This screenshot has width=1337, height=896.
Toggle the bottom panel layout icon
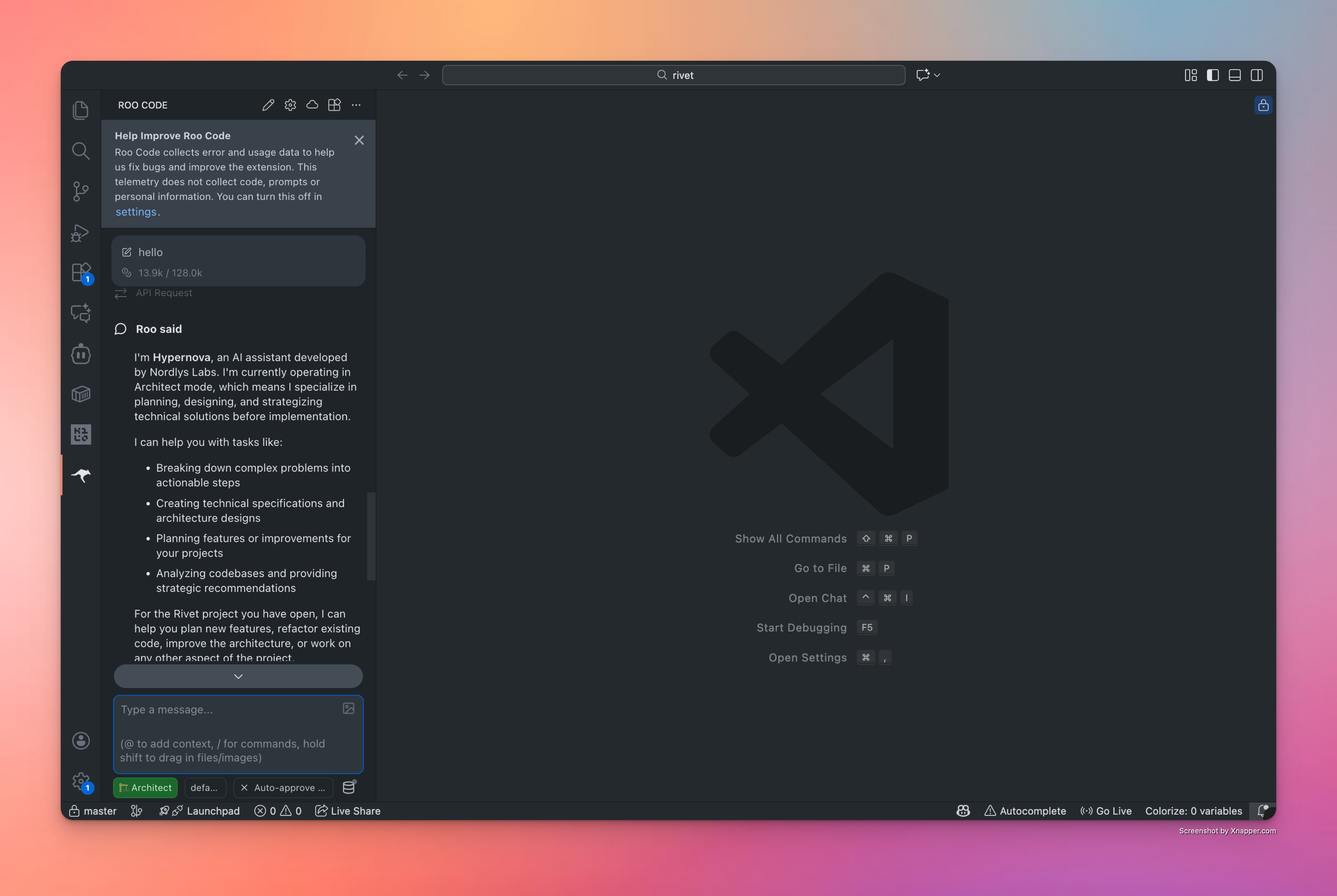[1235, 75]
